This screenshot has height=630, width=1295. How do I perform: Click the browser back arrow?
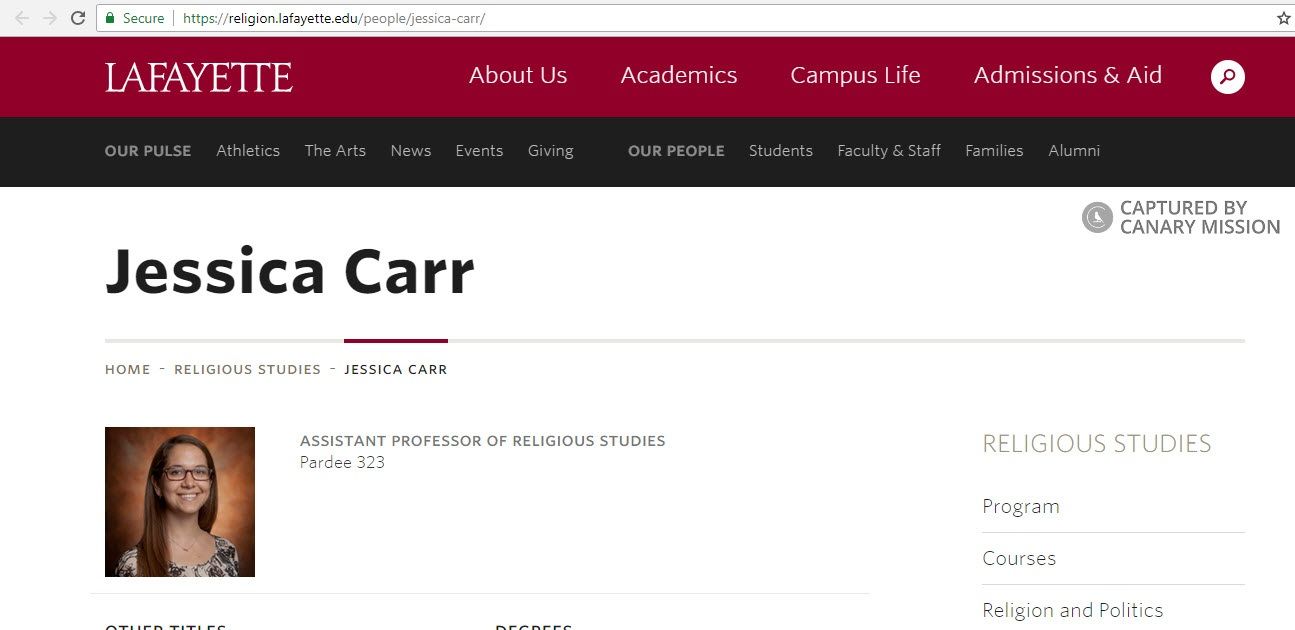(22, 17)
